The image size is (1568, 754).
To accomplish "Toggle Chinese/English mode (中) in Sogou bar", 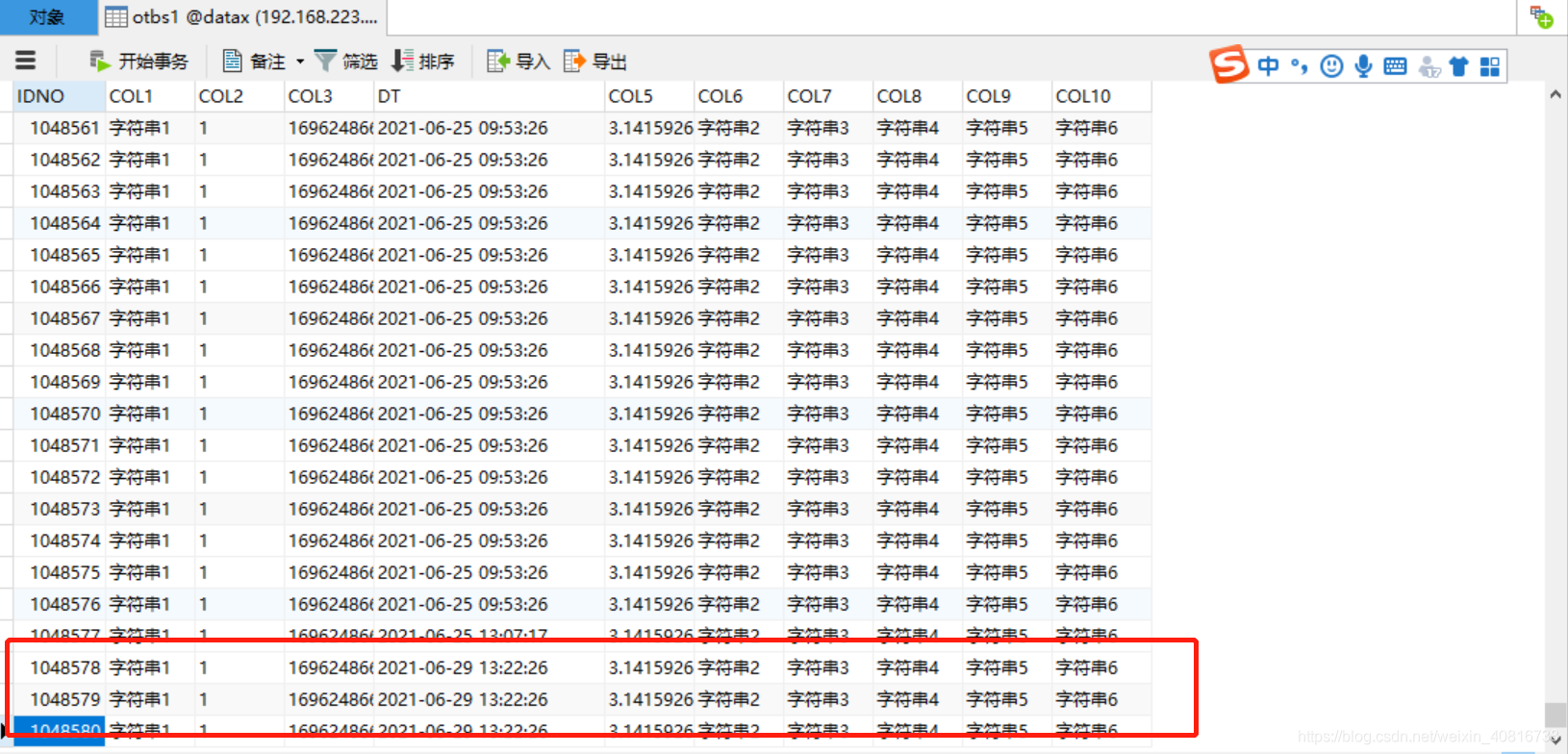I will click(x=1269, y=65).
